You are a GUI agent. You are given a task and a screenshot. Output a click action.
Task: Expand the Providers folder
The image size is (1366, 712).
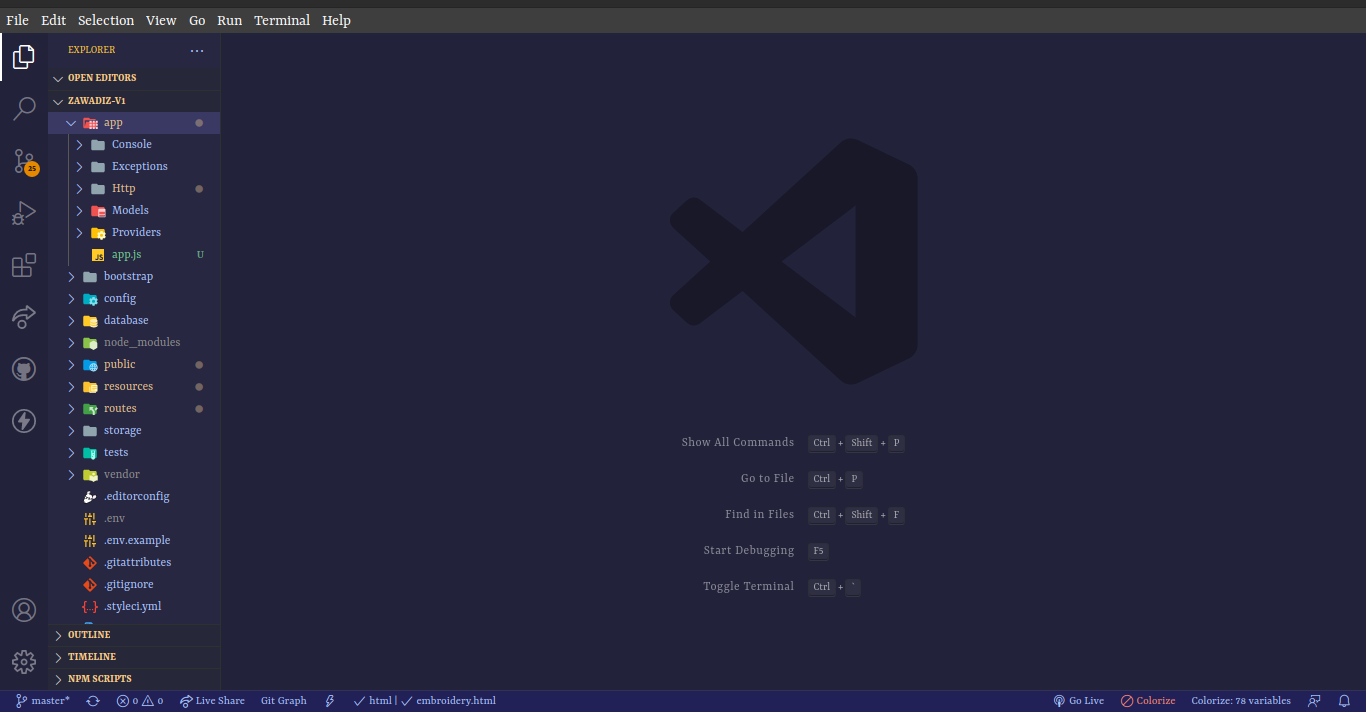[134, 233]
